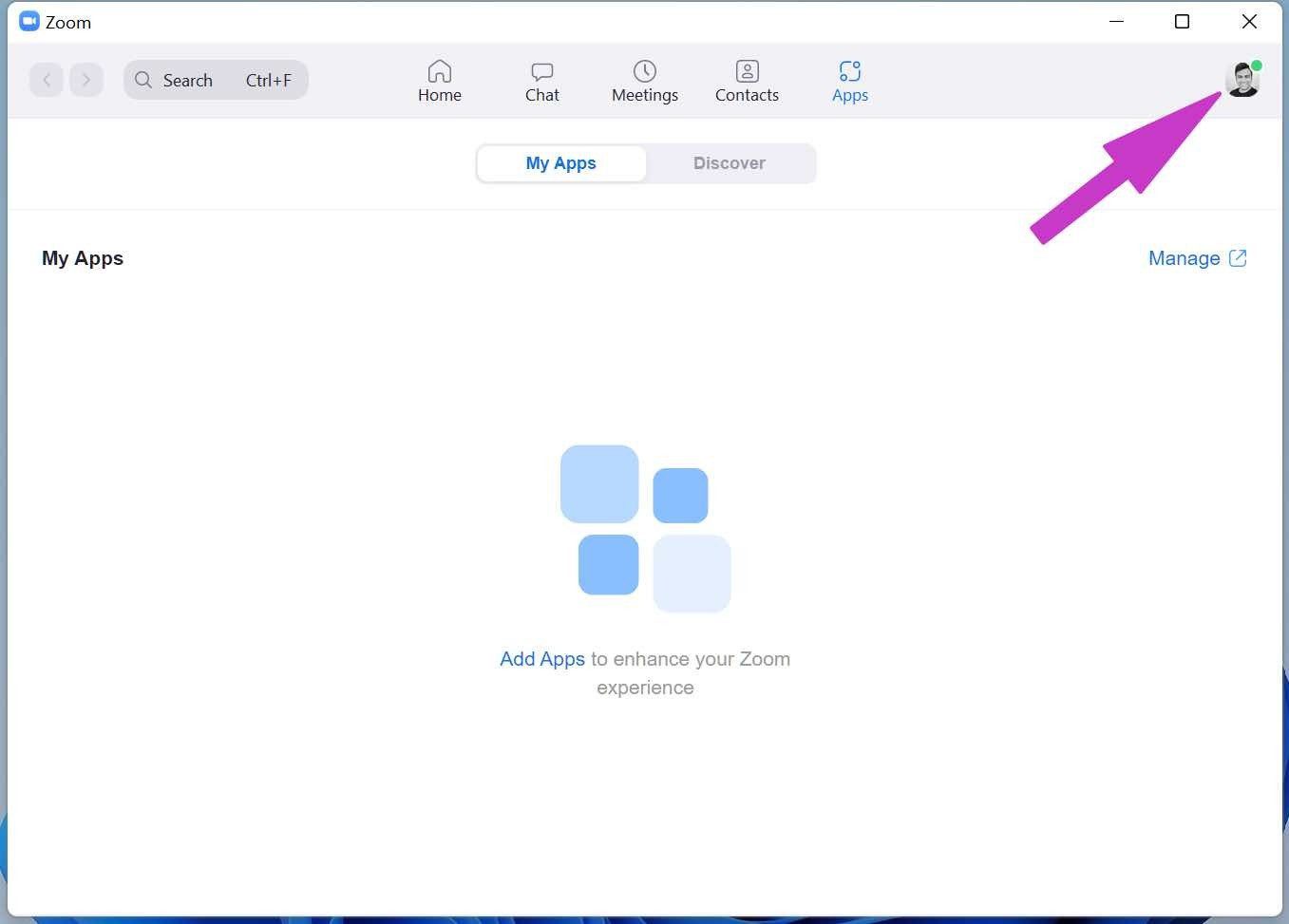Select the Apps icon in navigation
Screen dimensions: 1289x924
click(x=850, y=71)
